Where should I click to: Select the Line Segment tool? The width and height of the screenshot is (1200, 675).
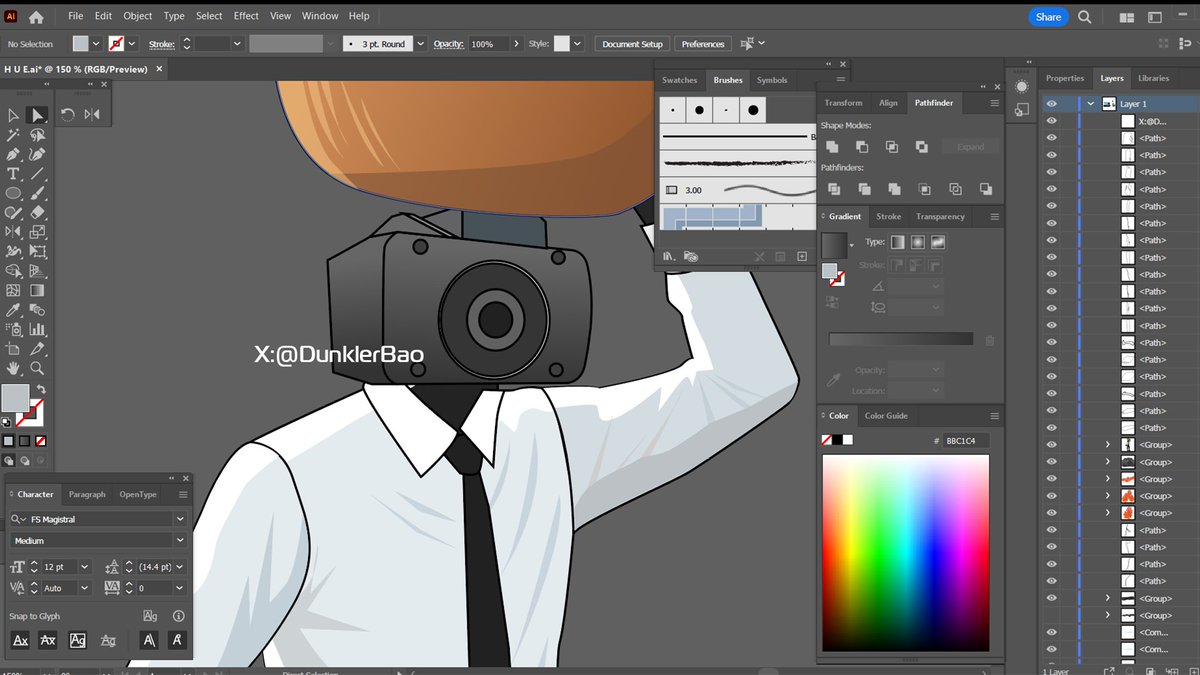pyautogui.click(x=37, y=174)
